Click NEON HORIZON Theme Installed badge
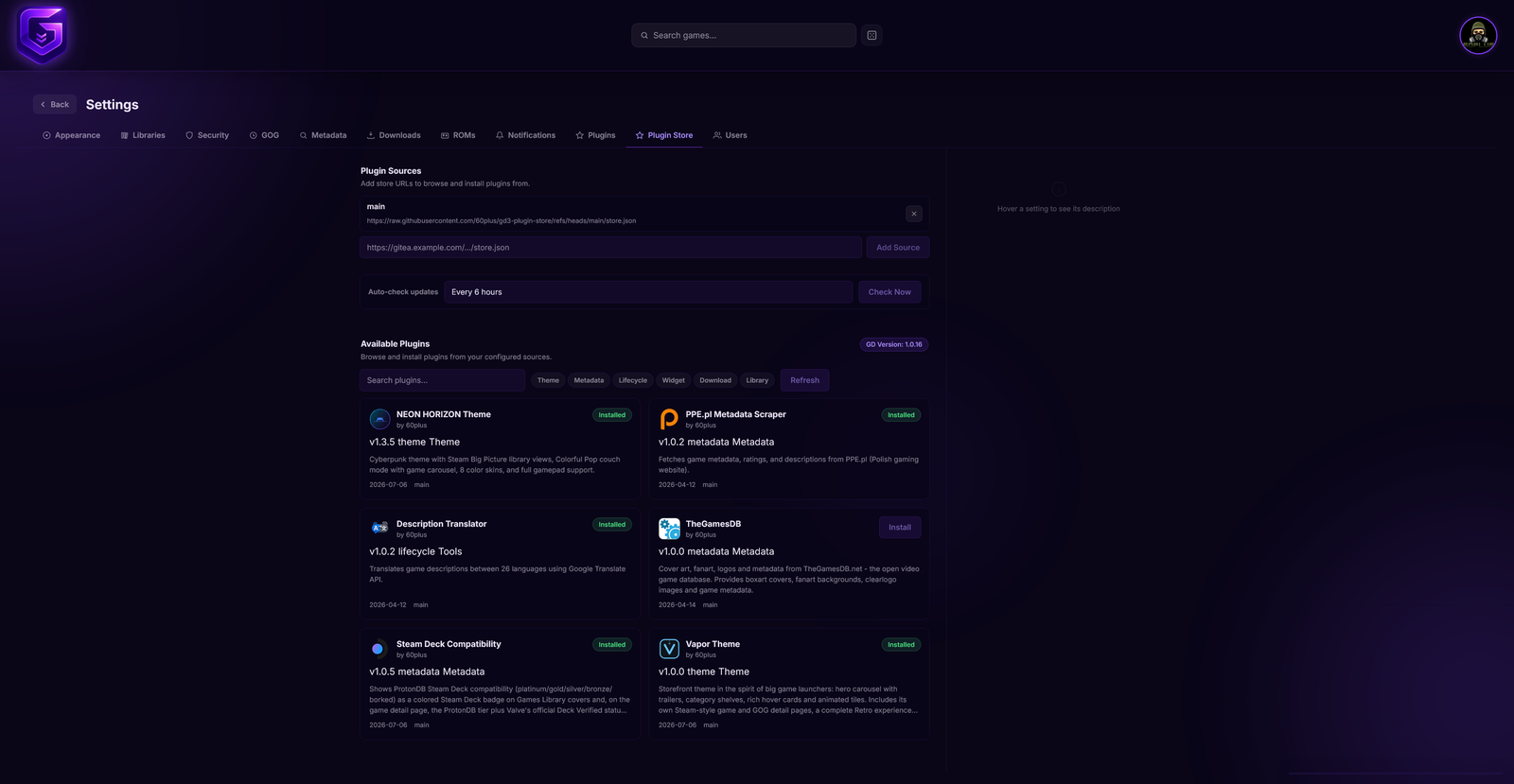 tap(612, 415)
